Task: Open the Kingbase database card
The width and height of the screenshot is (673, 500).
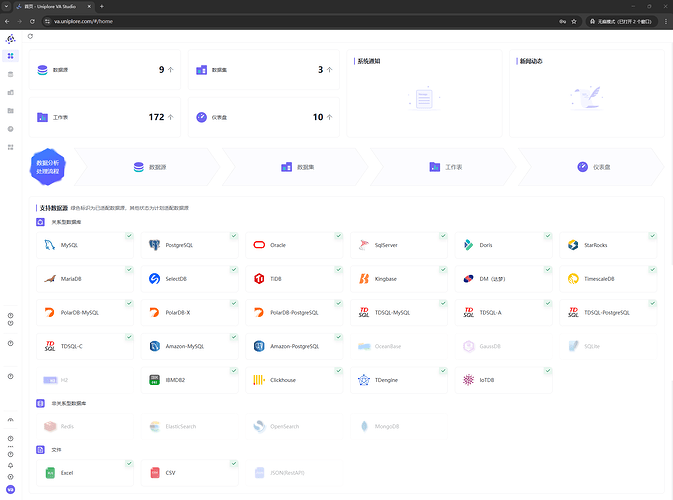Action: [399, 279]
